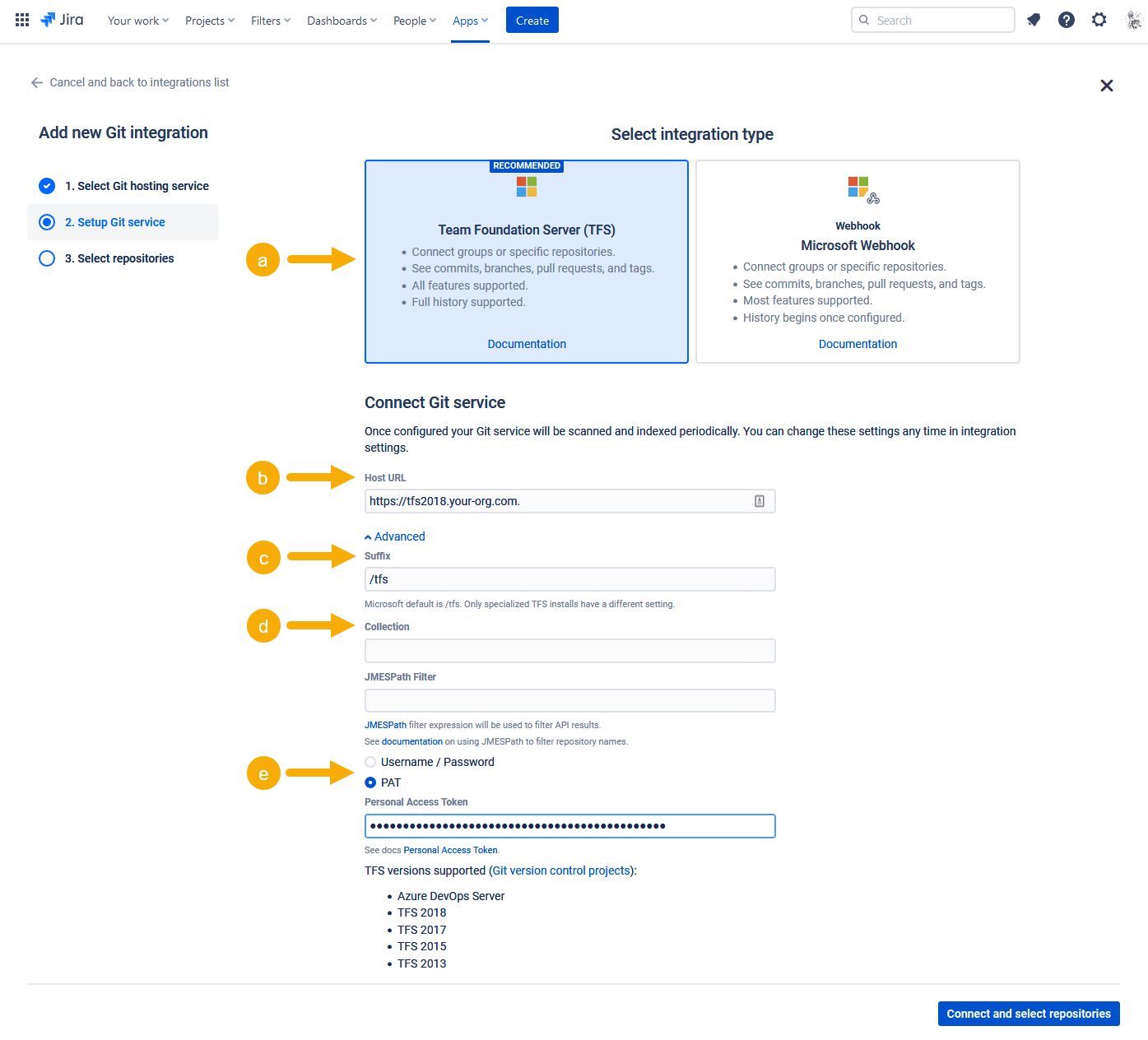Screen dimensions: 1148x1040
Task: Click the Select integration type heading
Action: point(692,134)
